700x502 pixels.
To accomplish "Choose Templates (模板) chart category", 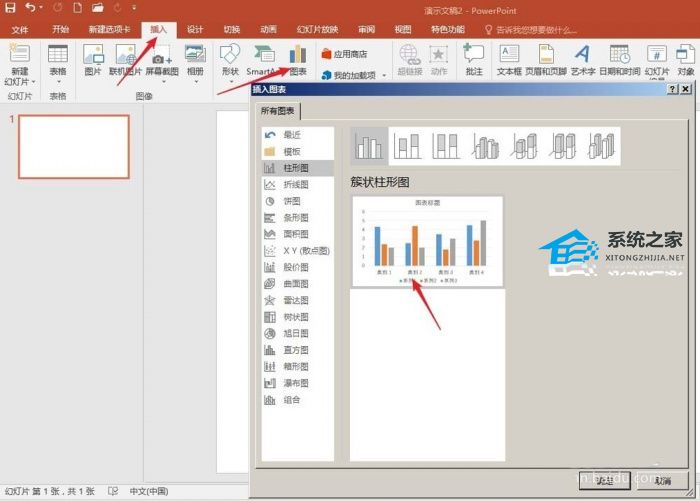I will (297, 151).
